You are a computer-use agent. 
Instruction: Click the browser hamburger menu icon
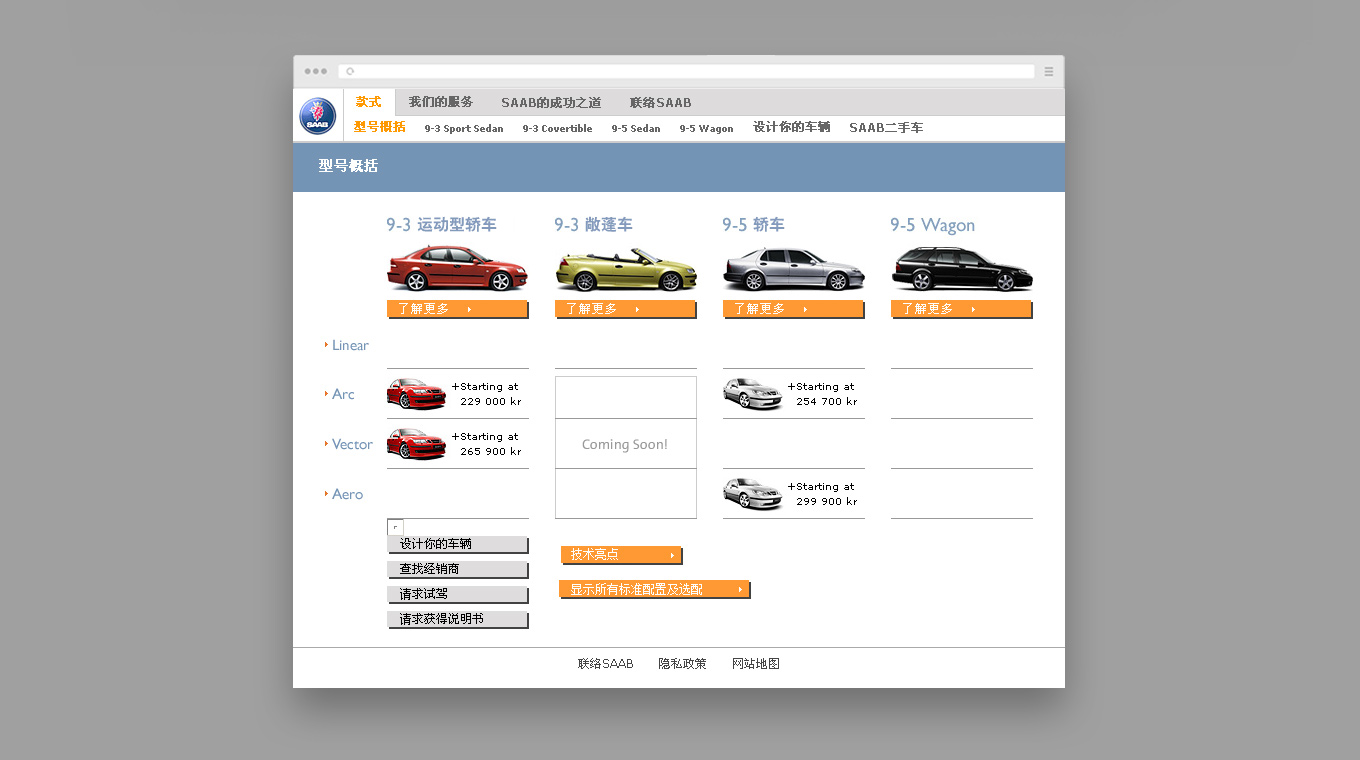click(x=1049, y=72)
